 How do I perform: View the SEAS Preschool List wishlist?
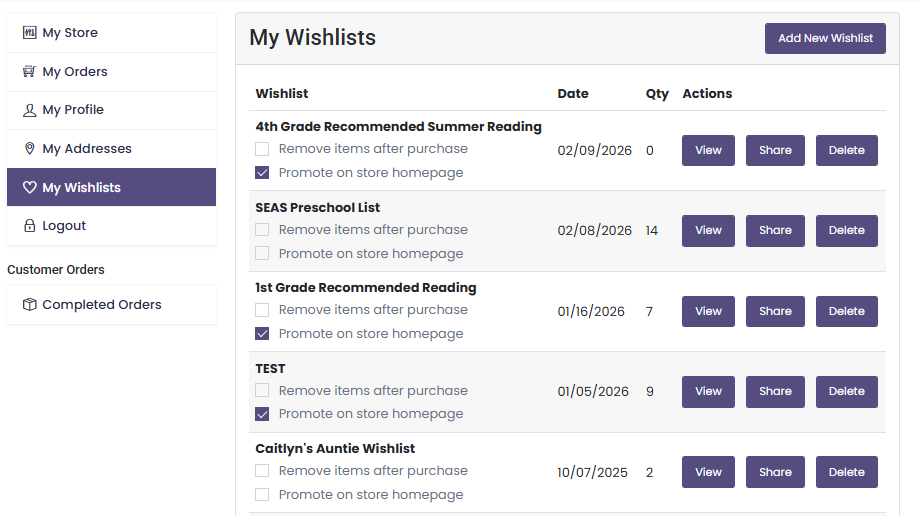click(708, 231)
